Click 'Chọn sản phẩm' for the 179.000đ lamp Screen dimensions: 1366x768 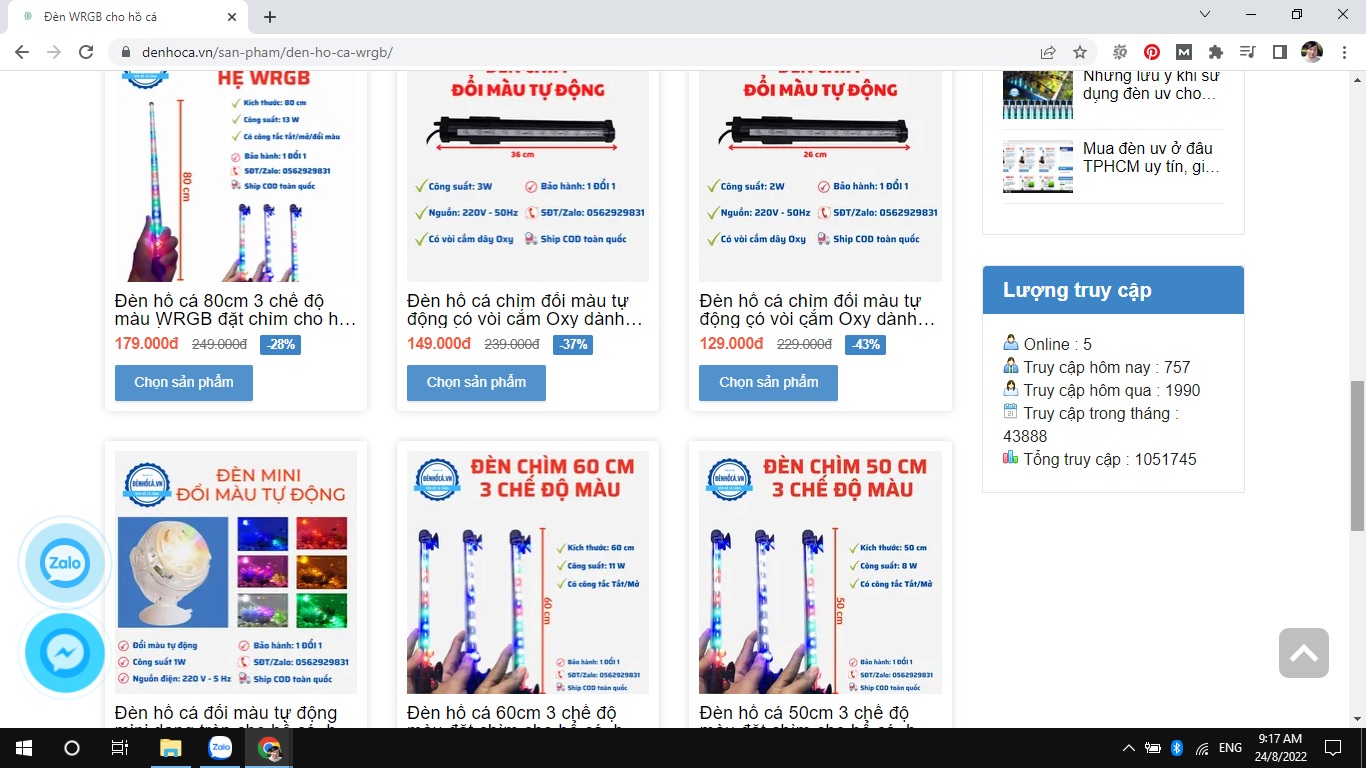[x=184, y=382]
